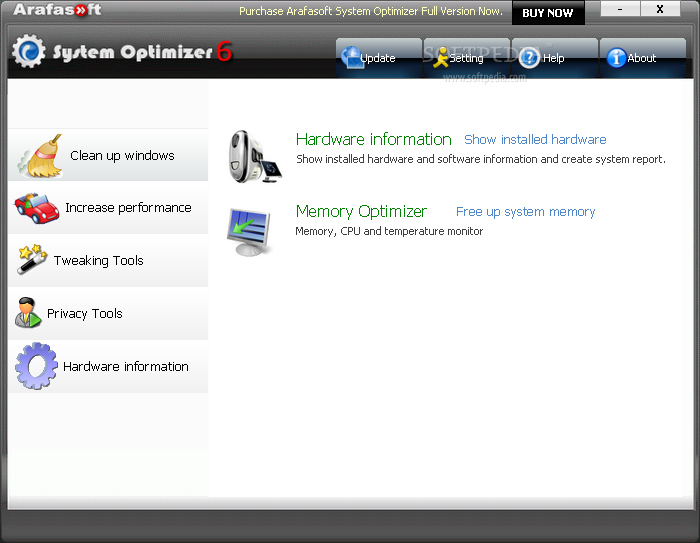Click the Arafasoft brand logo
The height and width of the screenshot is (543, 700).
57,9
